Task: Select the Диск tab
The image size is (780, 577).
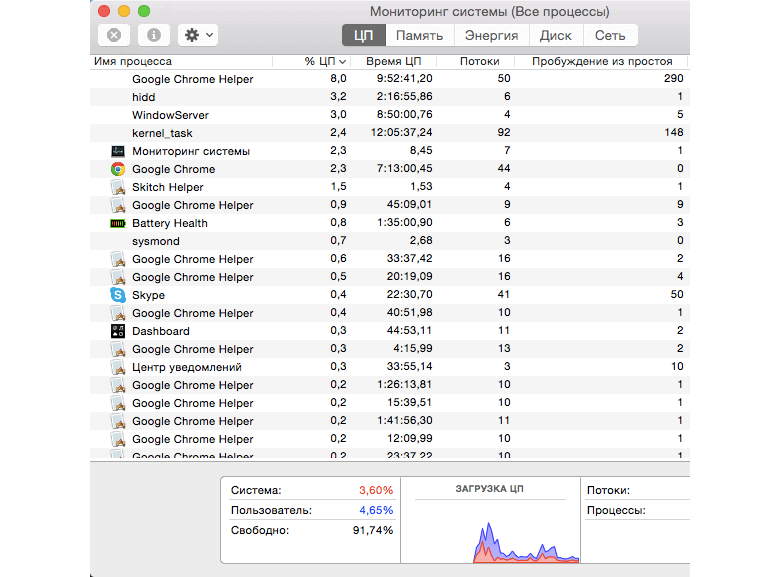Action: tap(556, 35)
